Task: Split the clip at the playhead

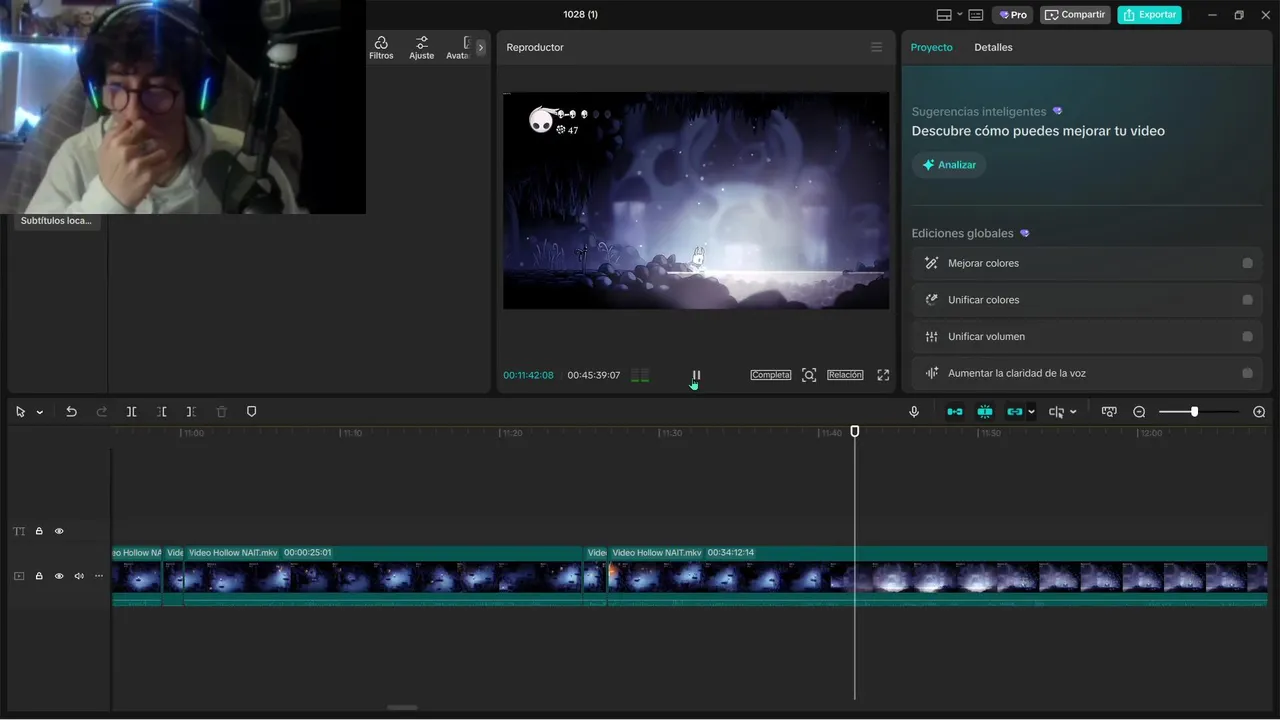Action: [x=131, y=412]
